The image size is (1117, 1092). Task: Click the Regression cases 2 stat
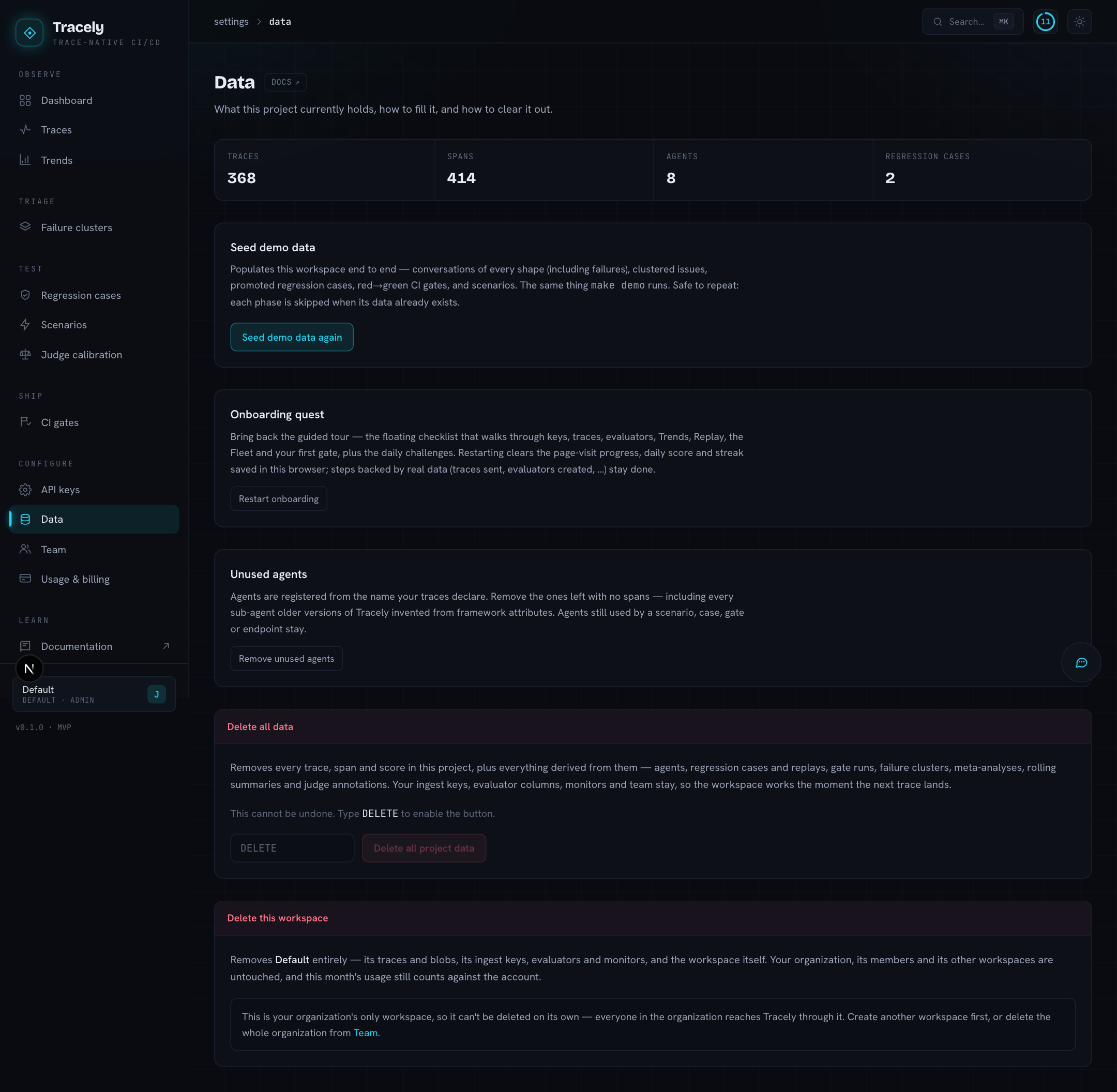(x=982, y=170)
